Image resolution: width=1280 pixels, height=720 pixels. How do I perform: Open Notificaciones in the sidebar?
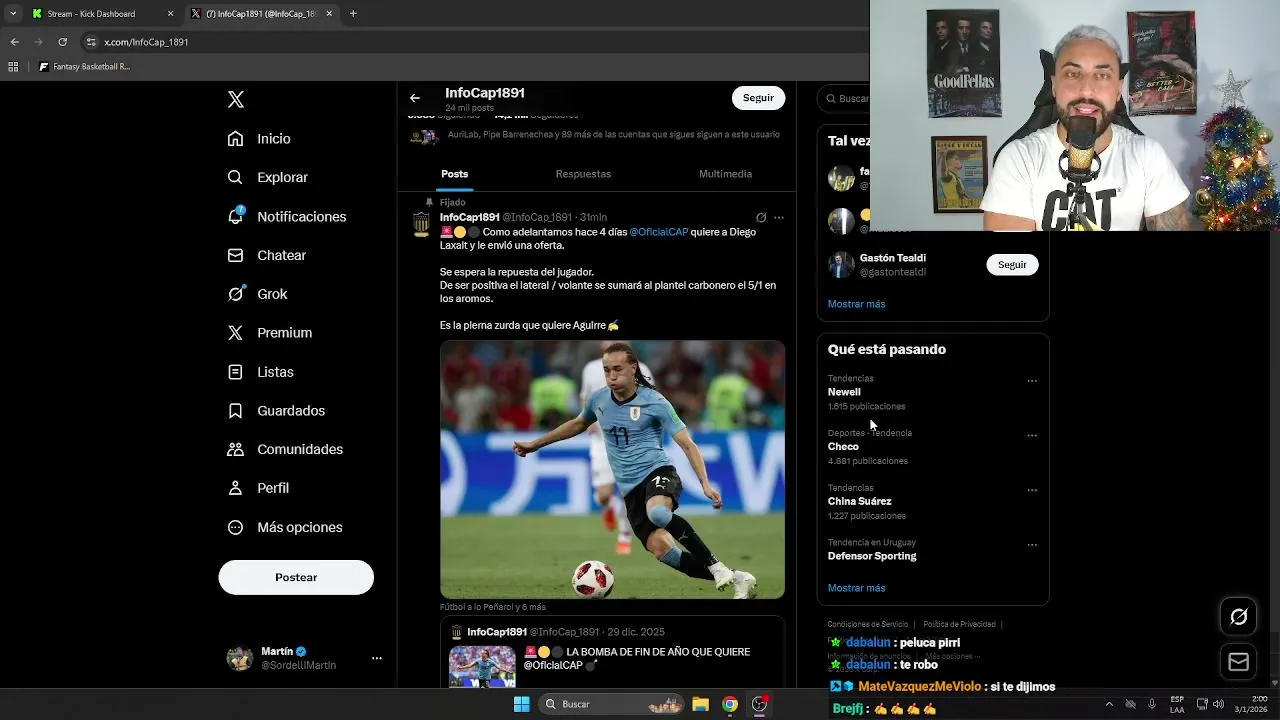286,216
